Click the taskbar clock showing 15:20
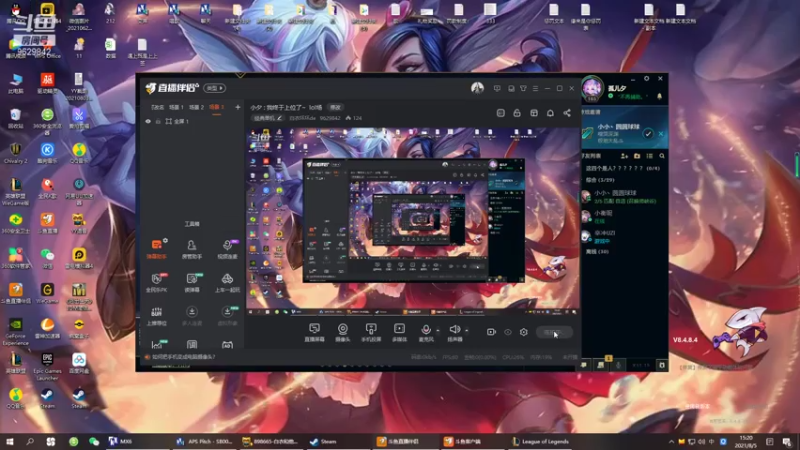 [x=746, y=441]
